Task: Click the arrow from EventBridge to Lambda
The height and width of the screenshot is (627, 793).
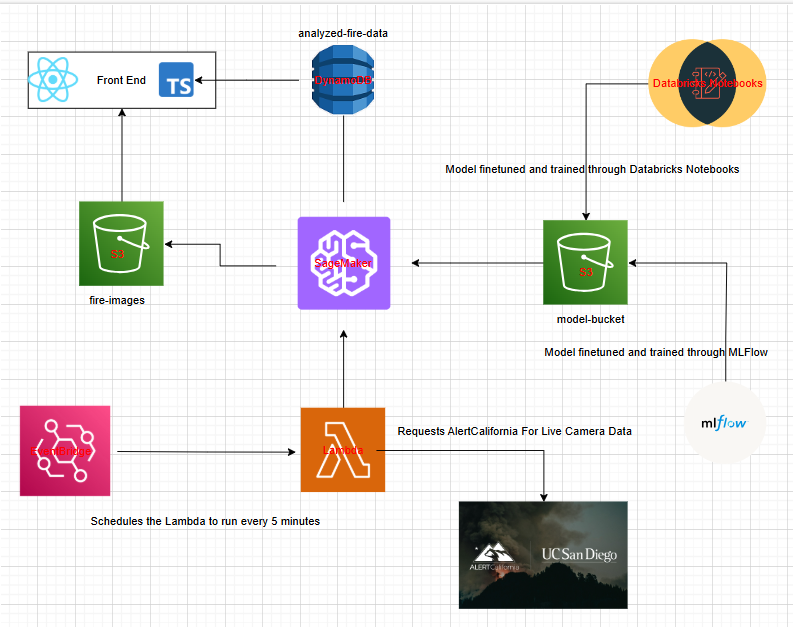Action: (x=206, y=452)
